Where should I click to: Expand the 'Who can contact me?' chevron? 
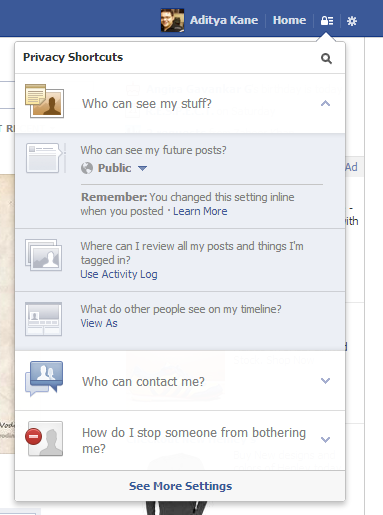click(x=325, y=381)
